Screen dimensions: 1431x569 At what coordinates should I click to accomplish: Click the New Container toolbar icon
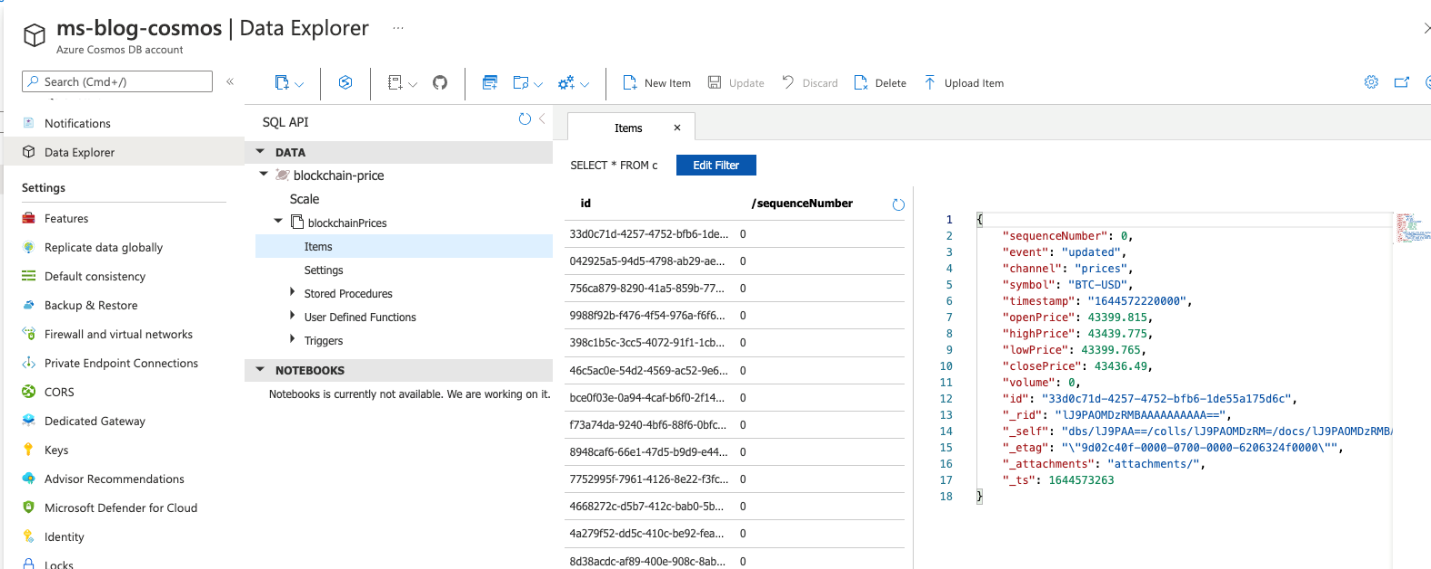tap(282, 83)
